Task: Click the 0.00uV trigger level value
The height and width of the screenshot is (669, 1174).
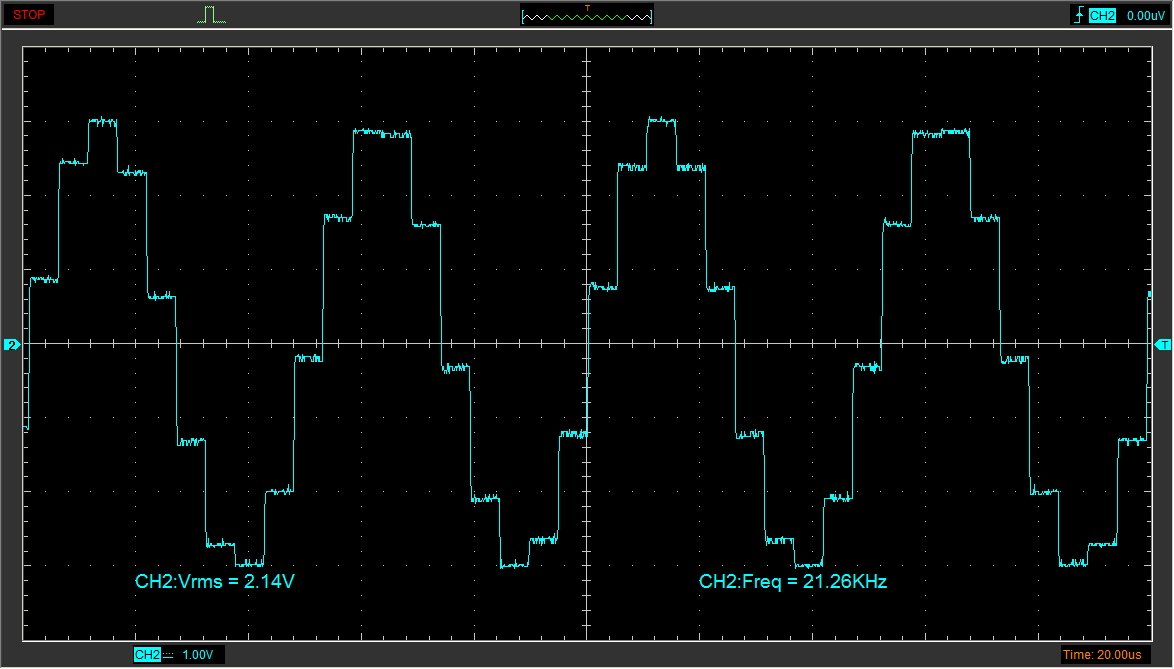Action: [x=1146, y=16]
